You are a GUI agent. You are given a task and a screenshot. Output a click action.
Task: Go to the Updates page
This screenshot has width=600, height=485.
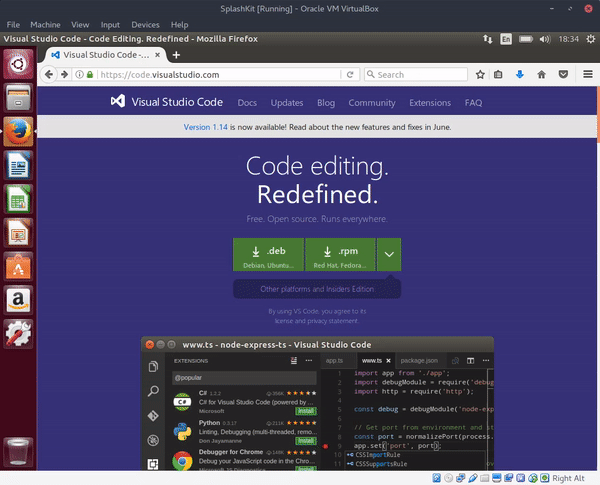(287, 103)
